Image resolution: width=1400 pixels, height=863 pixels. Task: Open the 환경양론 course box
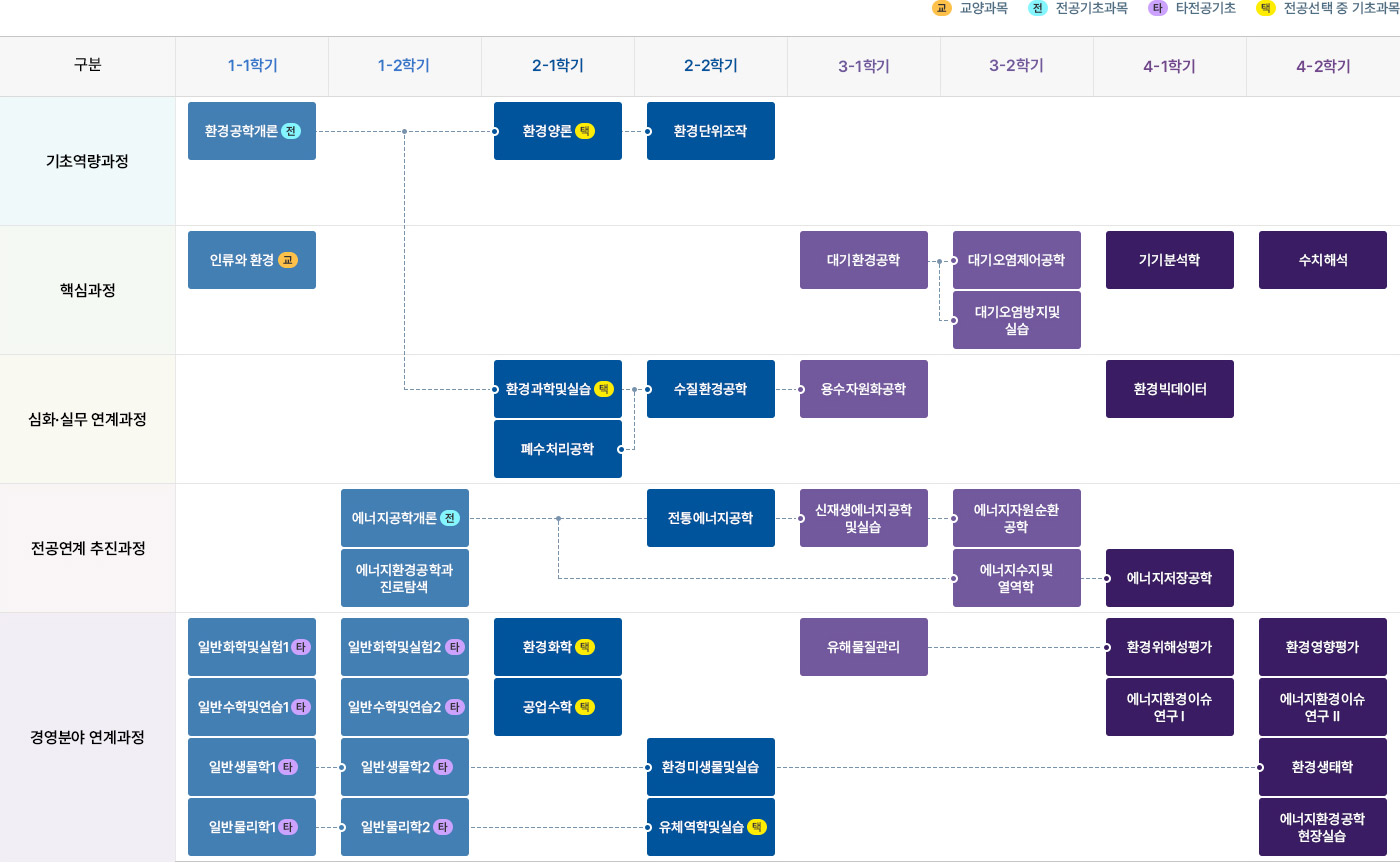click(558, 131)
